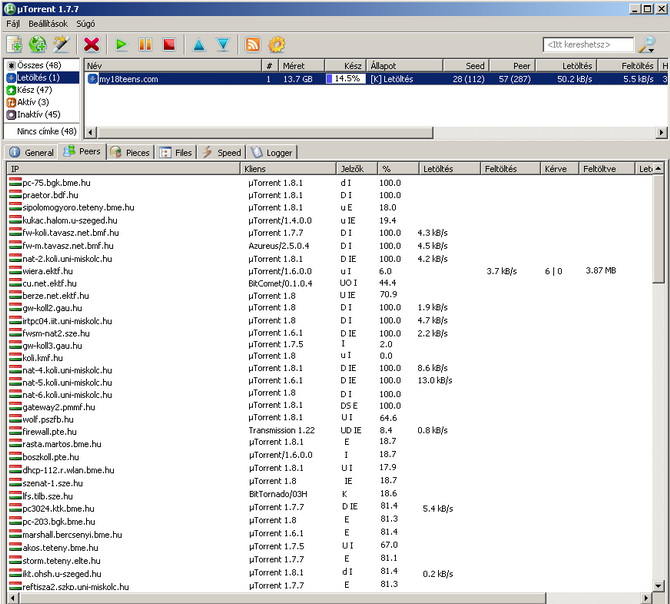Select peer firewall.pte.hu
Image resolution: width=670 pixels, height=604 pixels.
tap(50, 432)
